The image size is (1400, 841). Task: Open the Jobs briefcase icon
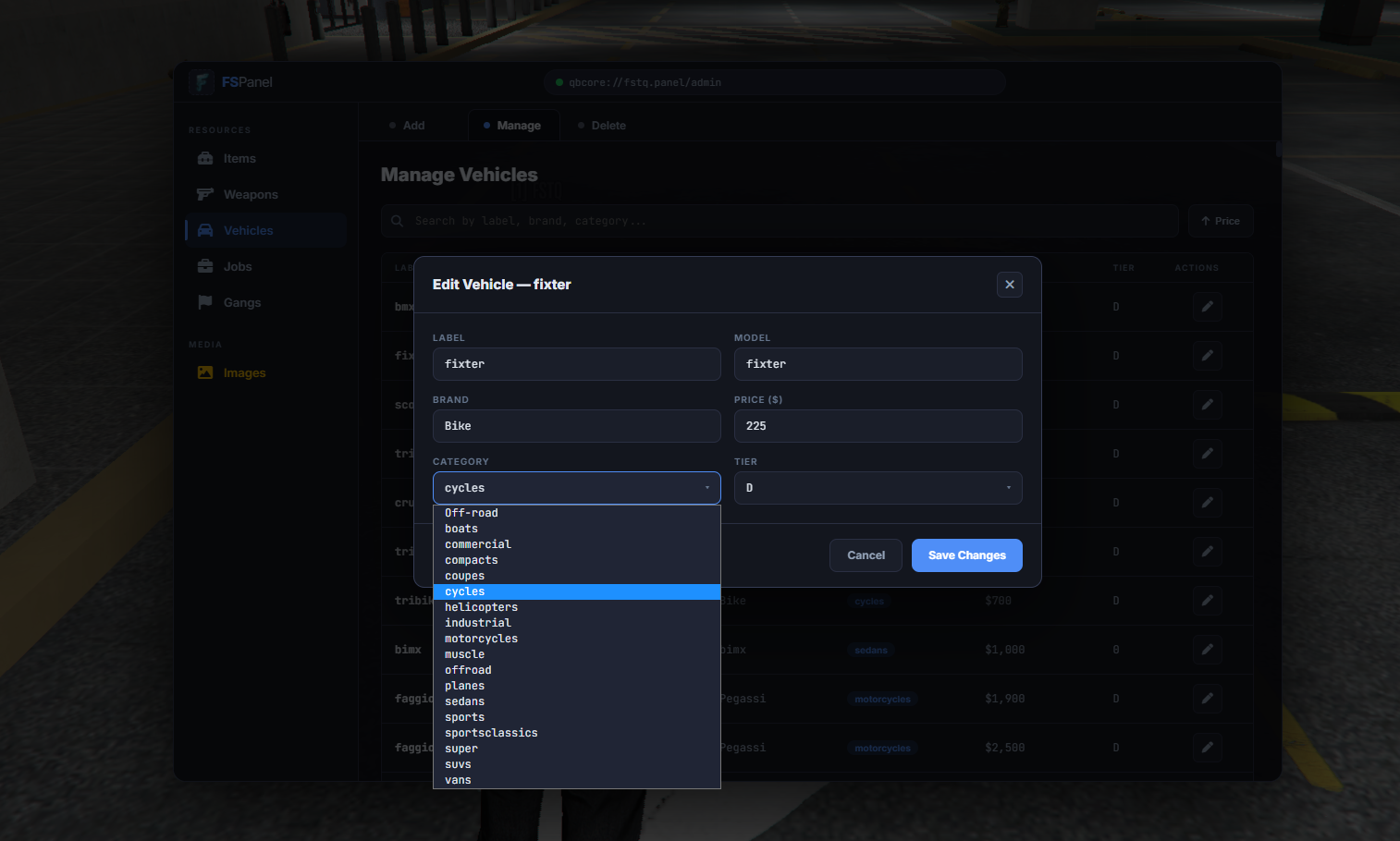205,267
